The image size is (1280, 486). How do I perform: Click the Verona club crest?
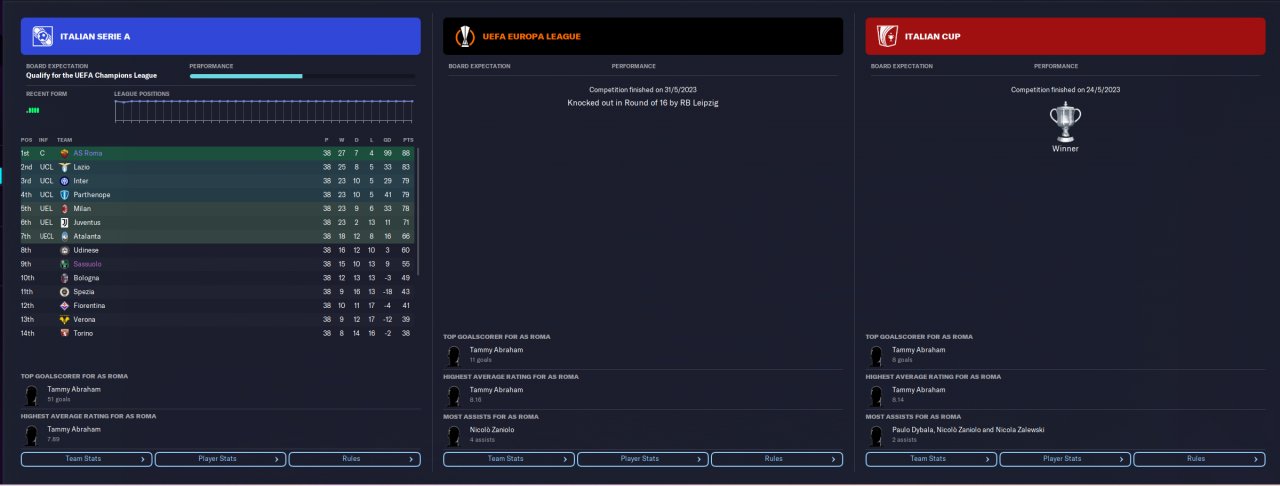pyautogui.click(x=64, y=319)
